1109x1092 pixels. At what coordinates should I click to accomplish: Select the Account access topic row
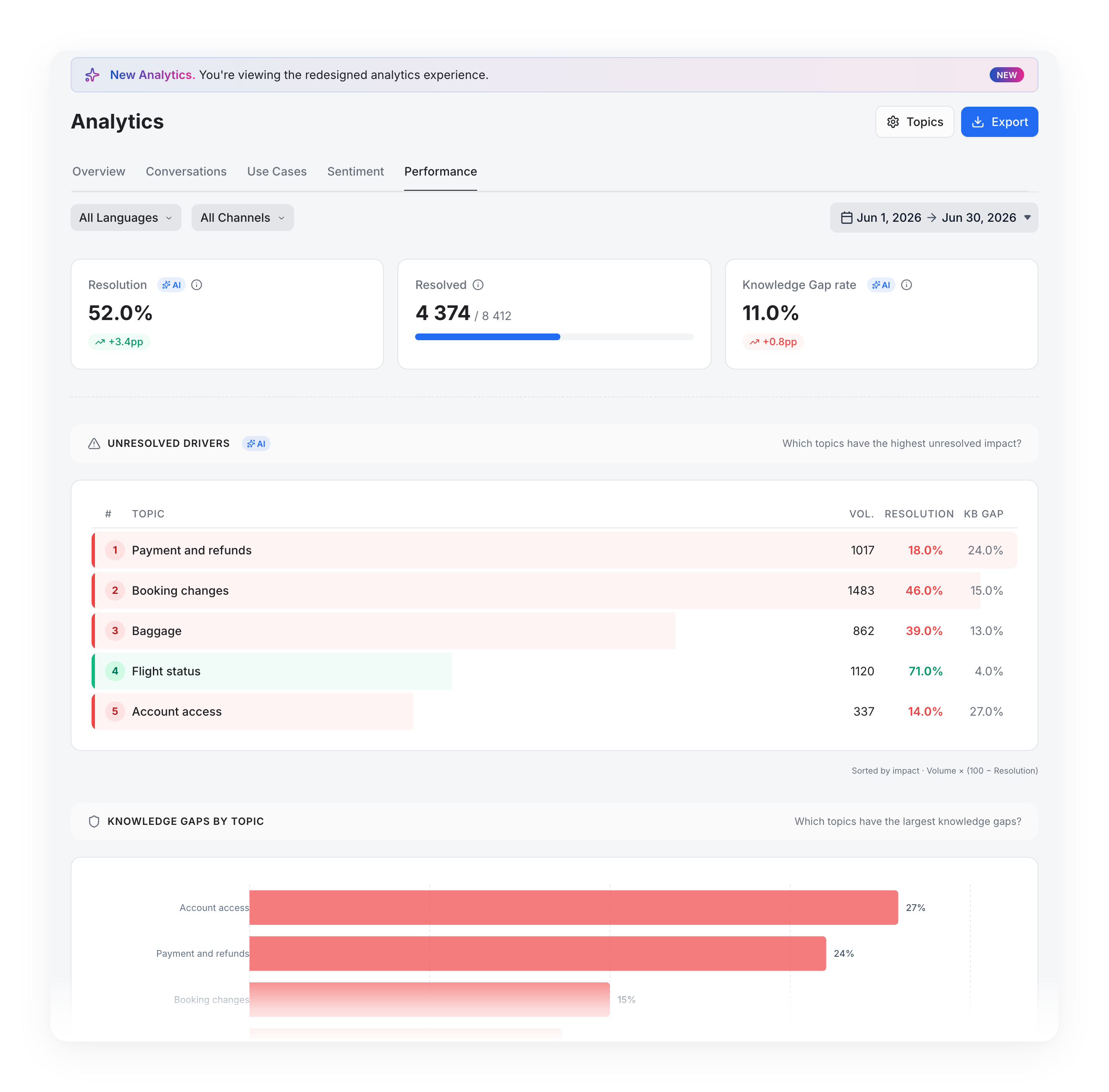tap(554, 711)
